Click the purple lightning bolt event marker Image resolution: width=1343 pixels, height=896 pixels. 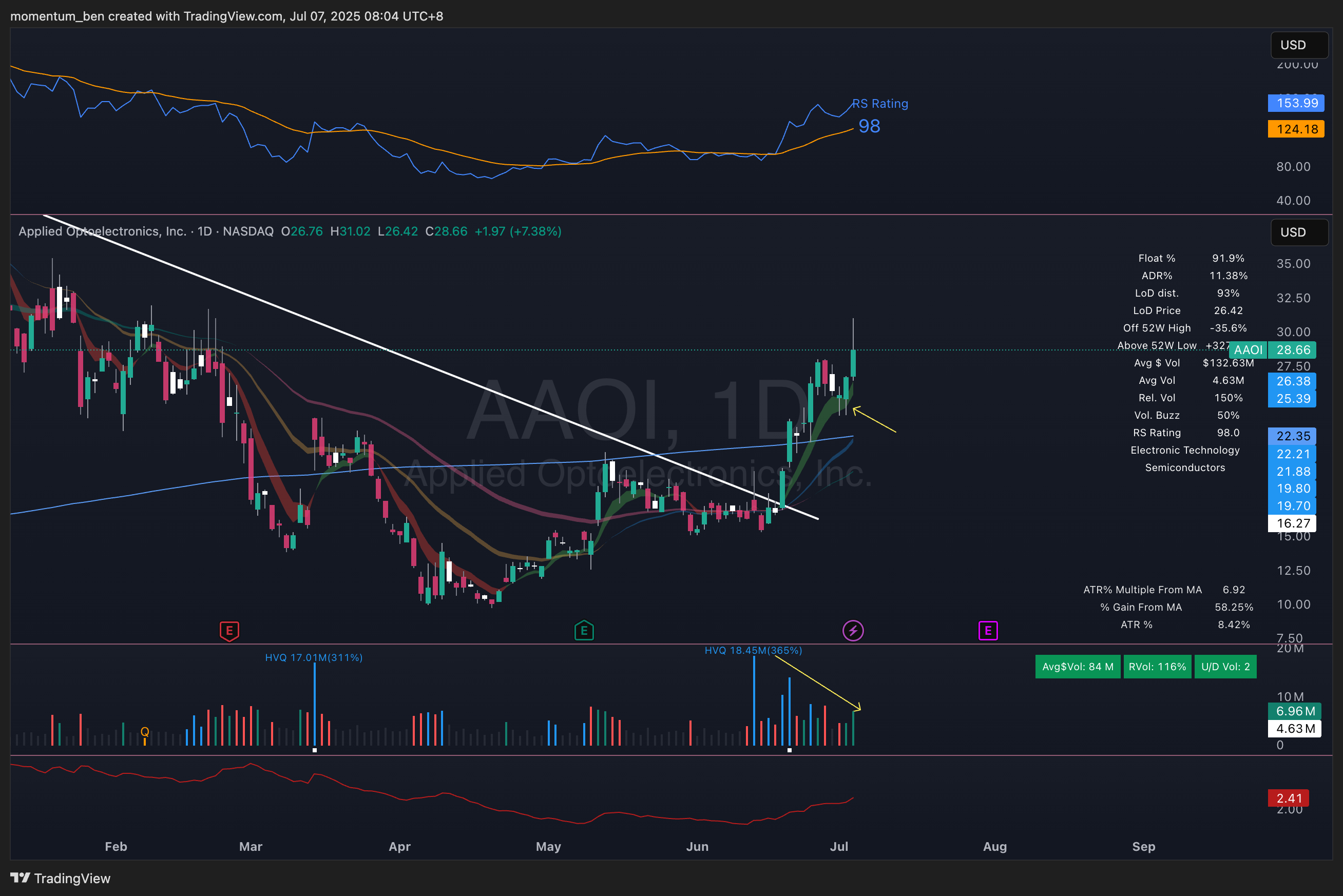pos(853,631)
